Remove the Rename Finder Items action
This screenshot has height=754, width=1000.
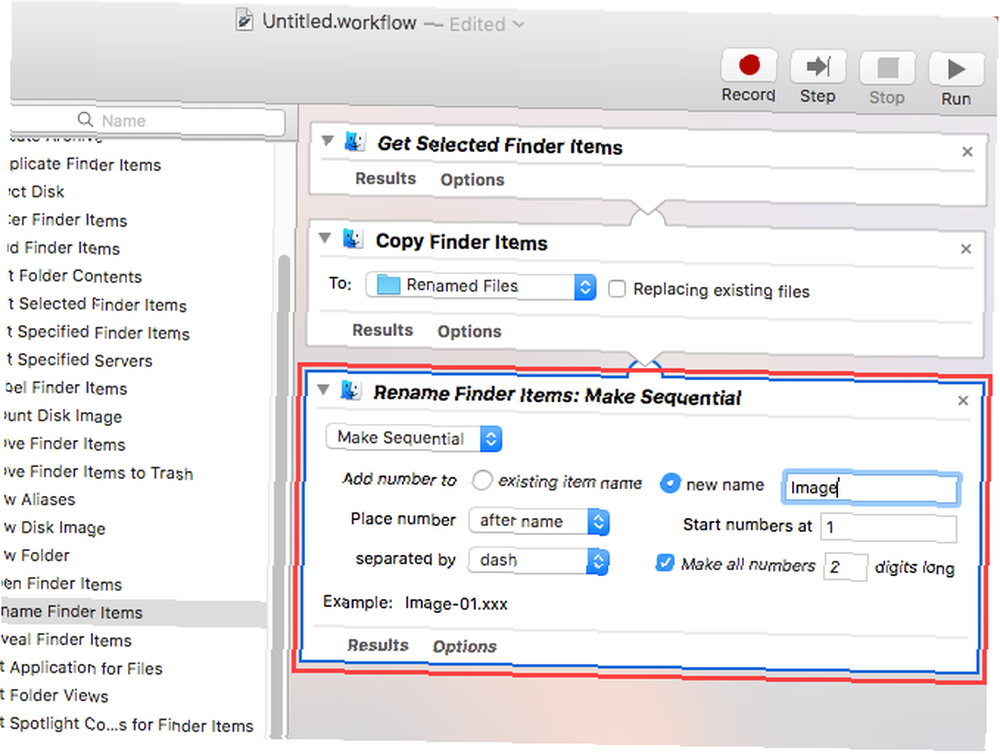tap(963, 401)
